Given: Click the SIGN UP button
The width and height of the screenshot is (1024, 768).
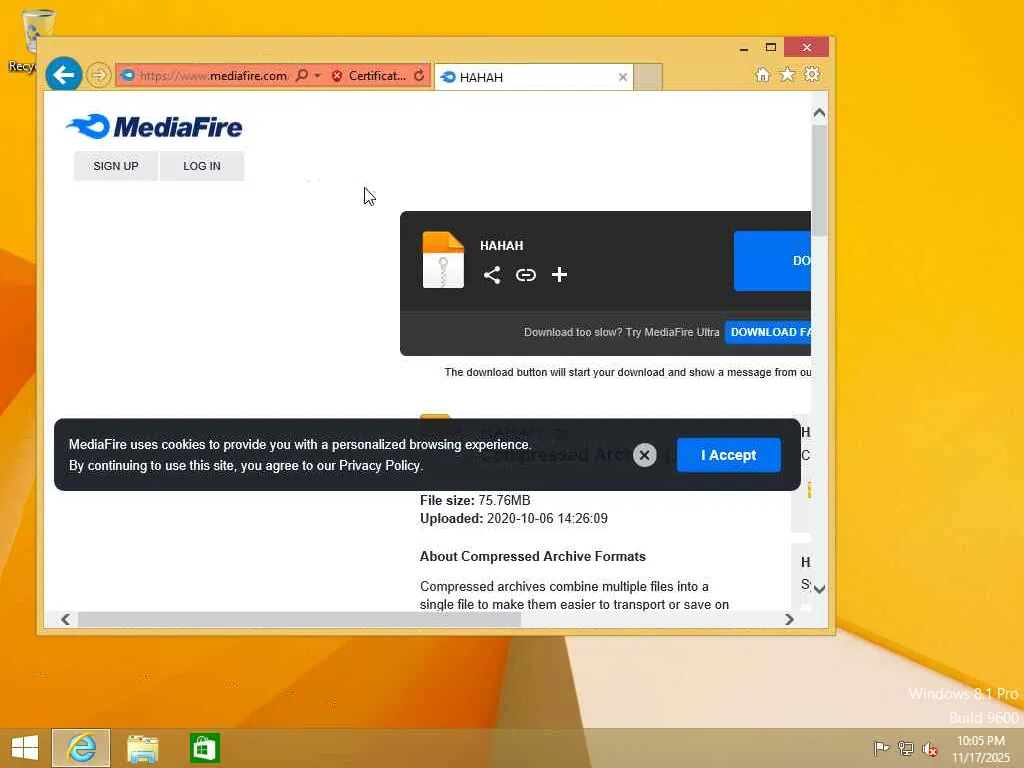Looking at the screenshot, I should (116, 166).
